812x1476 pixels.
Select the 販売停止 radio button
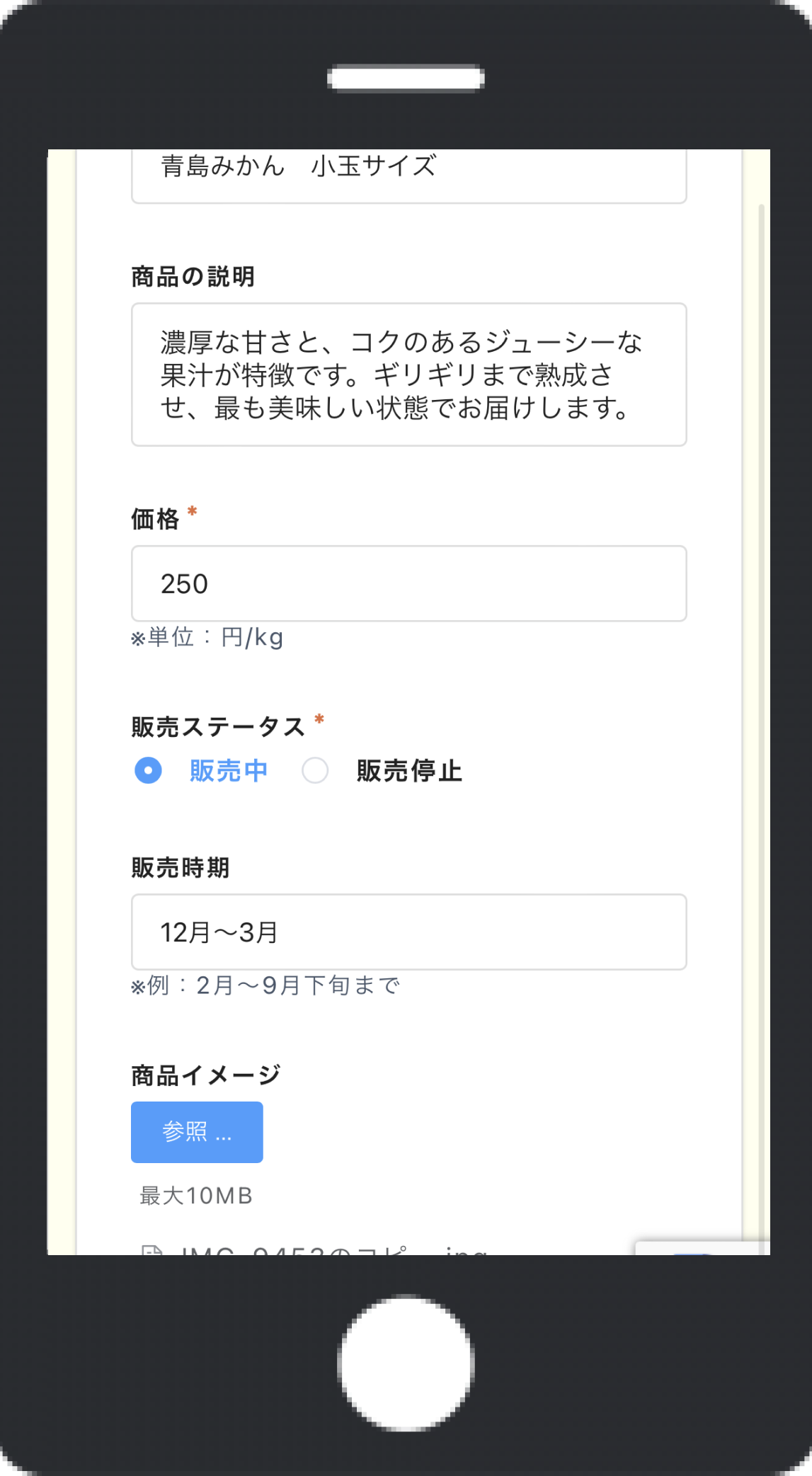point(315,770)
